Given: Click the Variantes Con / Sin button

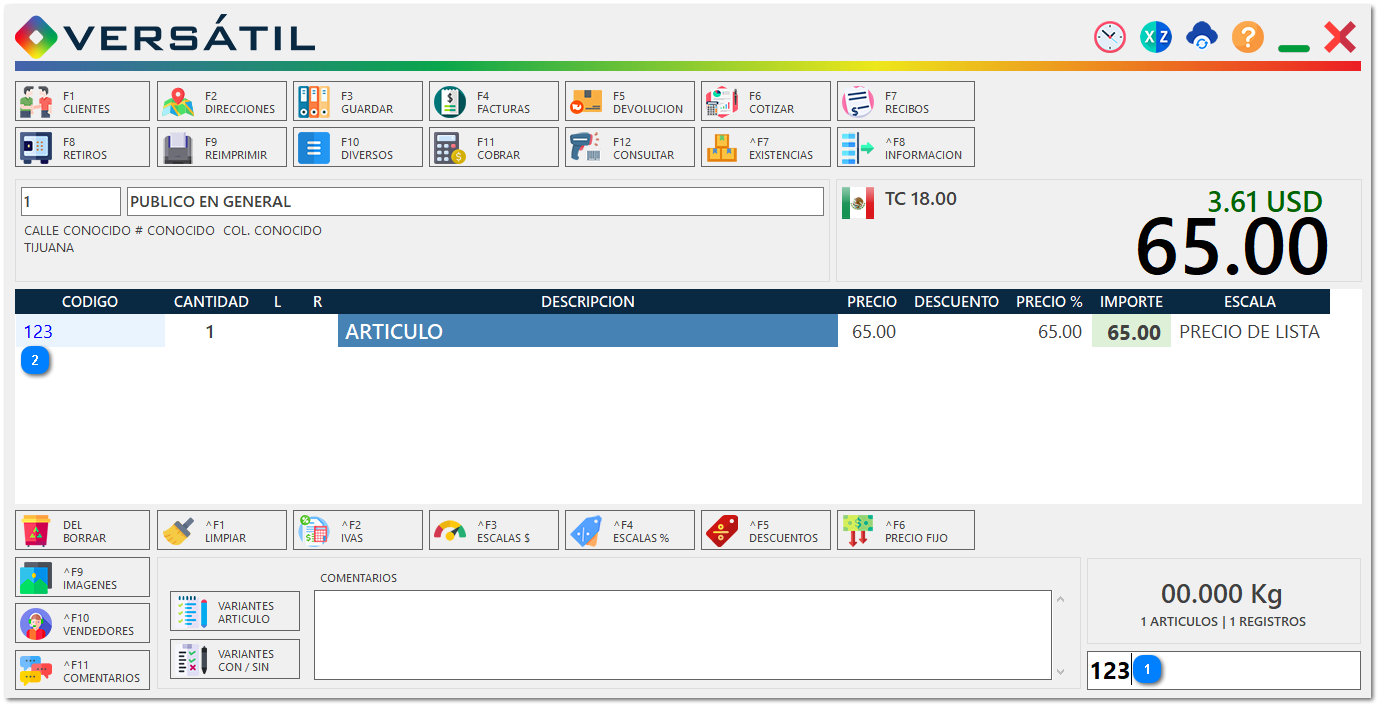Looking at the screenshot, I should pyautogui.click(x=235, y=660).
